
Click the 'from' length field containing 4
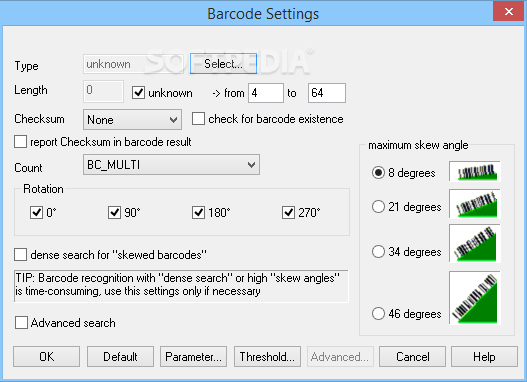tap(266, 93)
